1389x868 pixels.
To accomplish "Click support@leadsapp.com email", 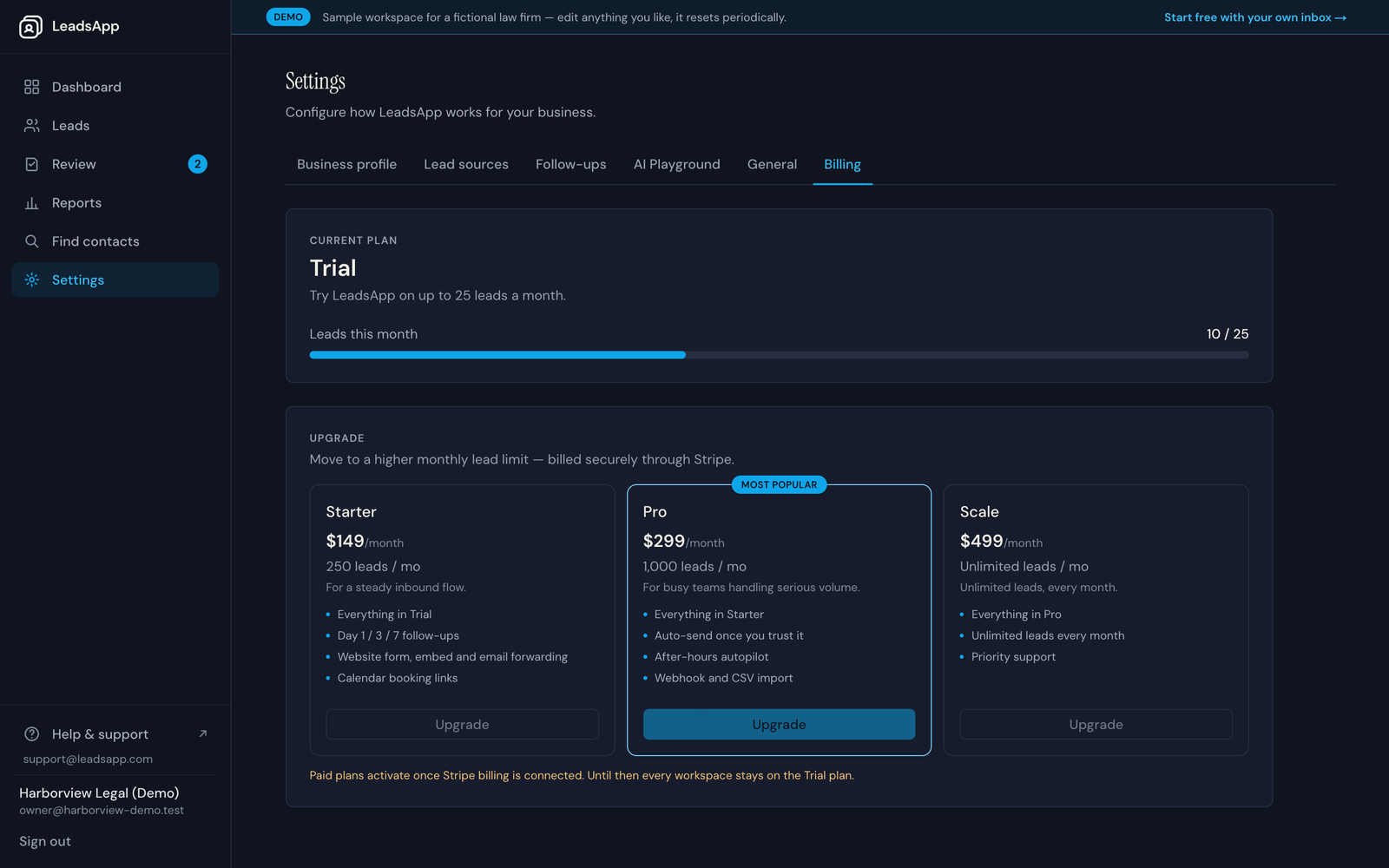I will tap(88, 759).
